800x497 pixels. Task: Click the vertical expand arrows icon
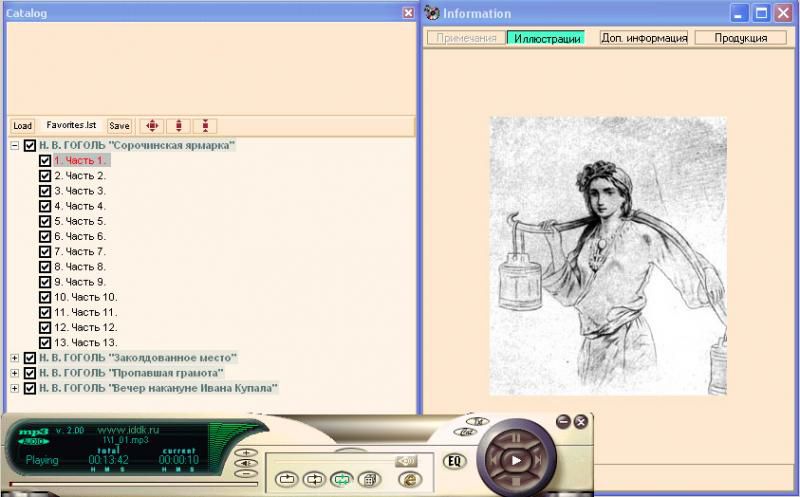178,126
